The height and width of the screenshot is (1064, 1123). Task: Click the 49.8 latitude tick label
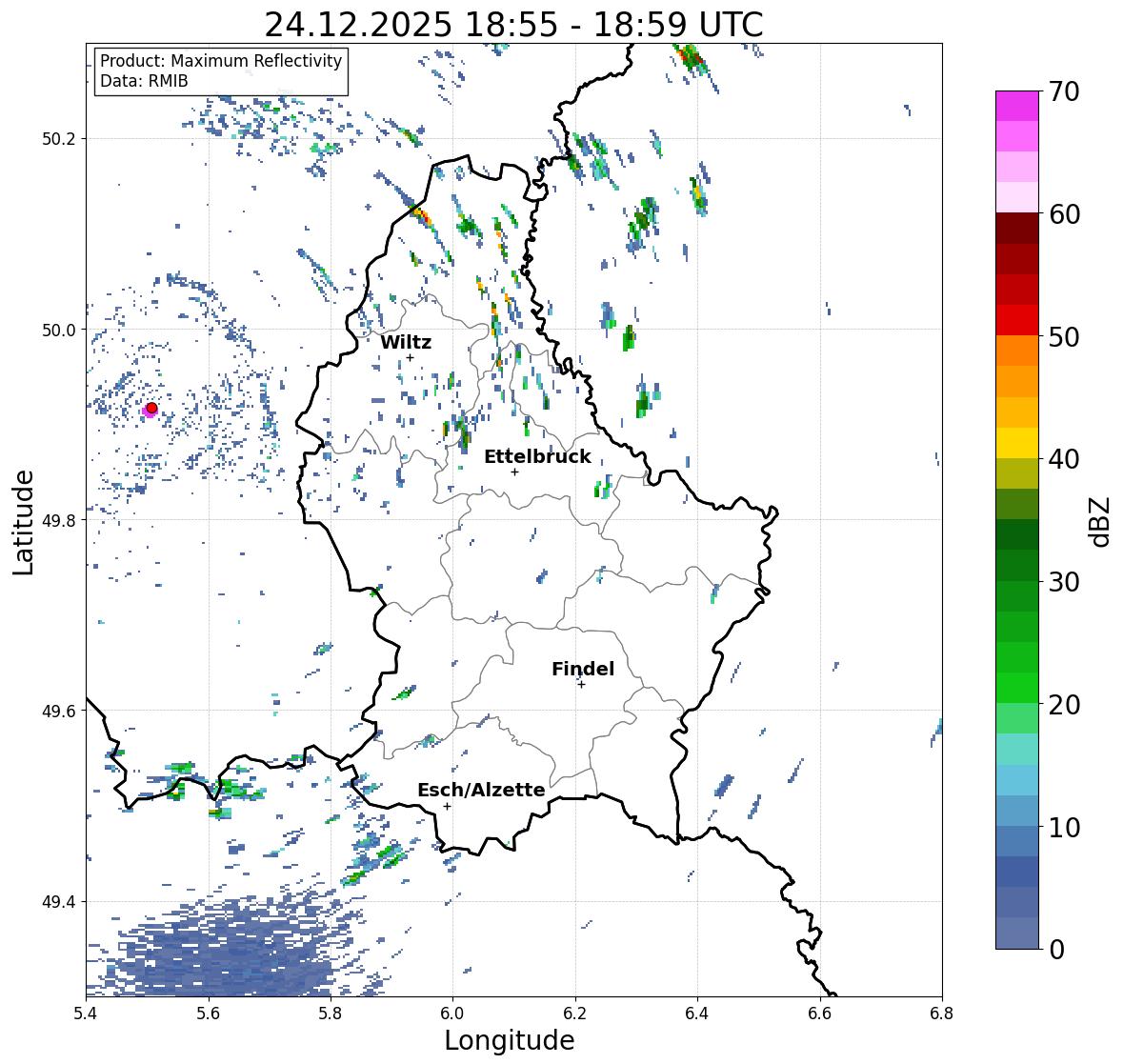59,520
